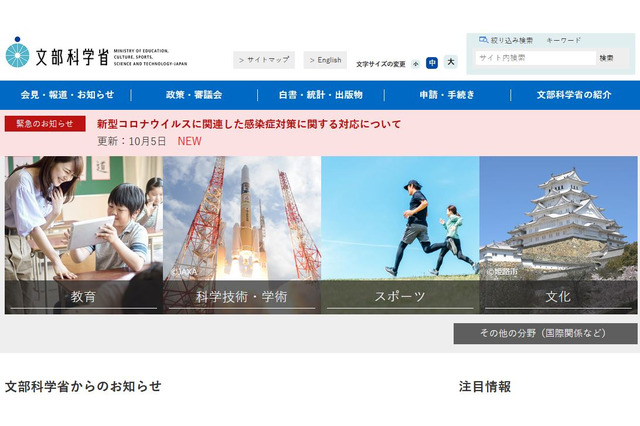The height and width of the screenshot is (426, 640).
Task: Select the 絞り込み検索 search option
Action: click(511, 40)
